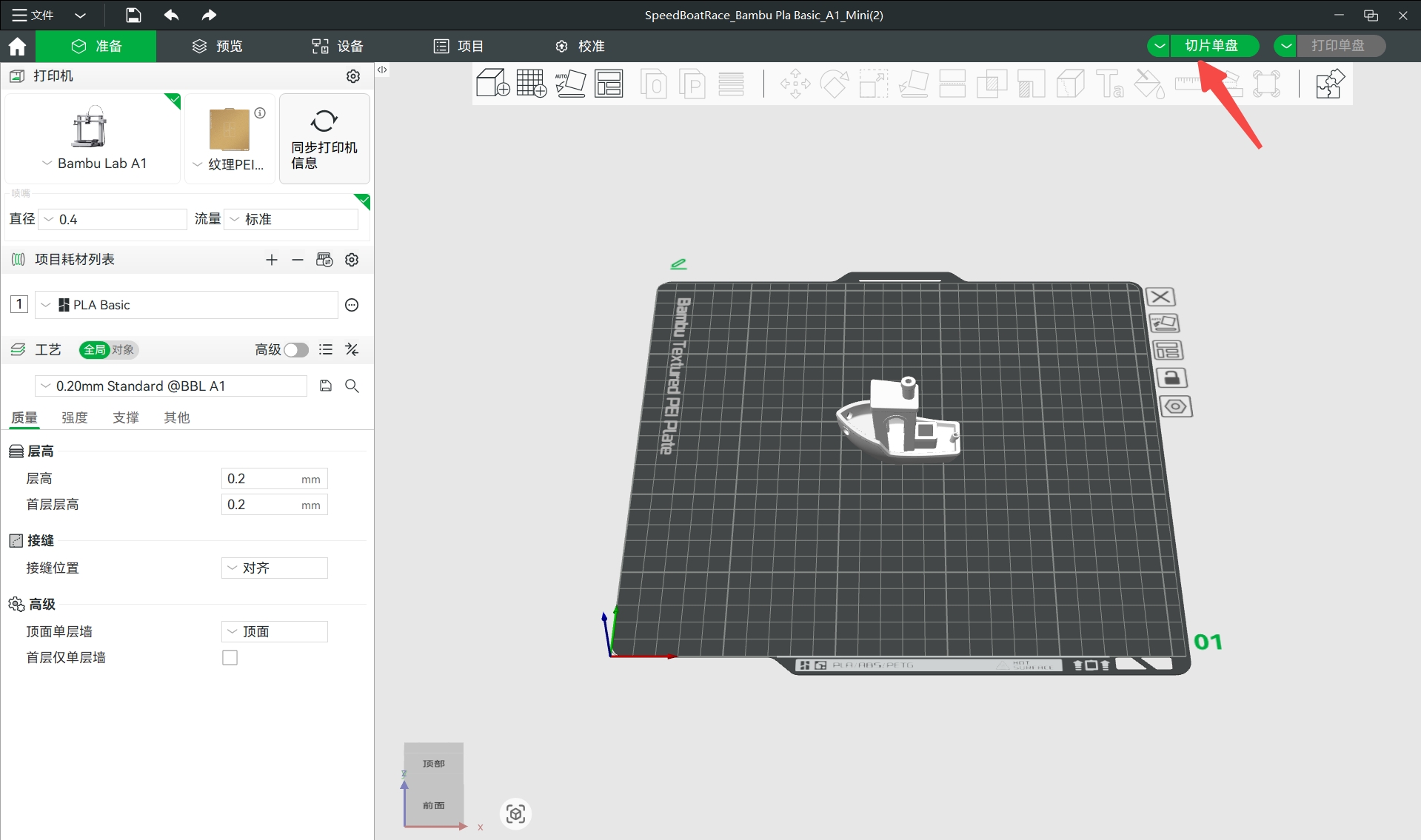Remove a filament with the minus icon

tap(297, 260)
